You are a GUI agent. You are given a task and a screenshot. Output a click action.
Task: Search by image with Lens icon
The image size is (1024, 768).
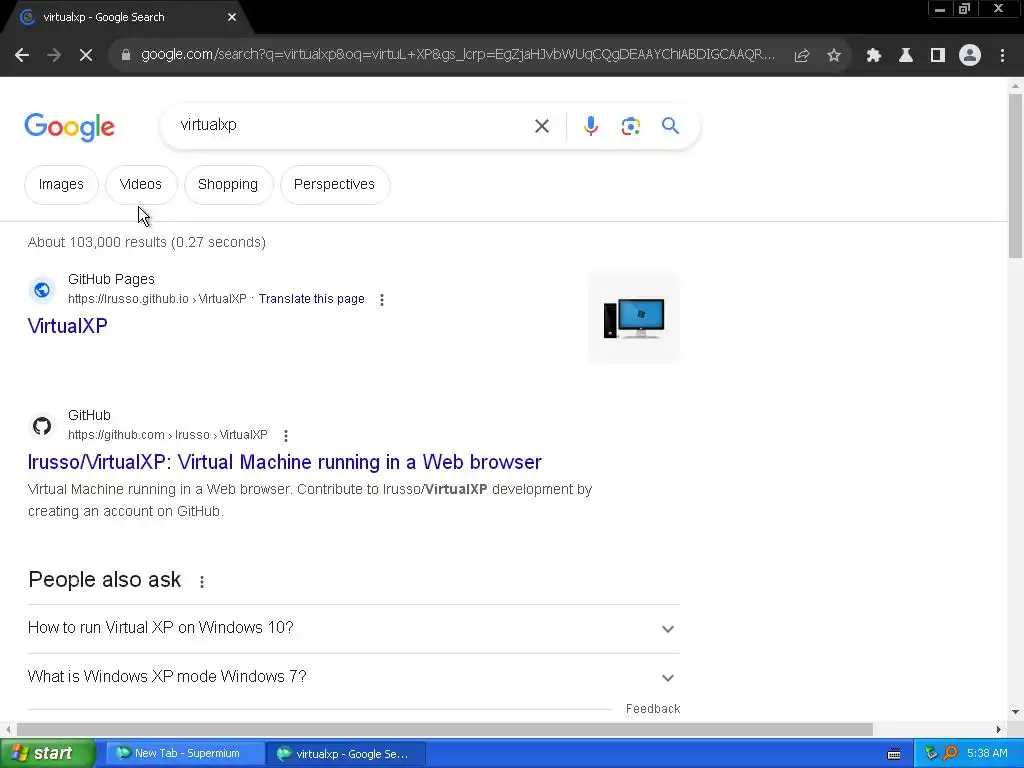point(631,126)
